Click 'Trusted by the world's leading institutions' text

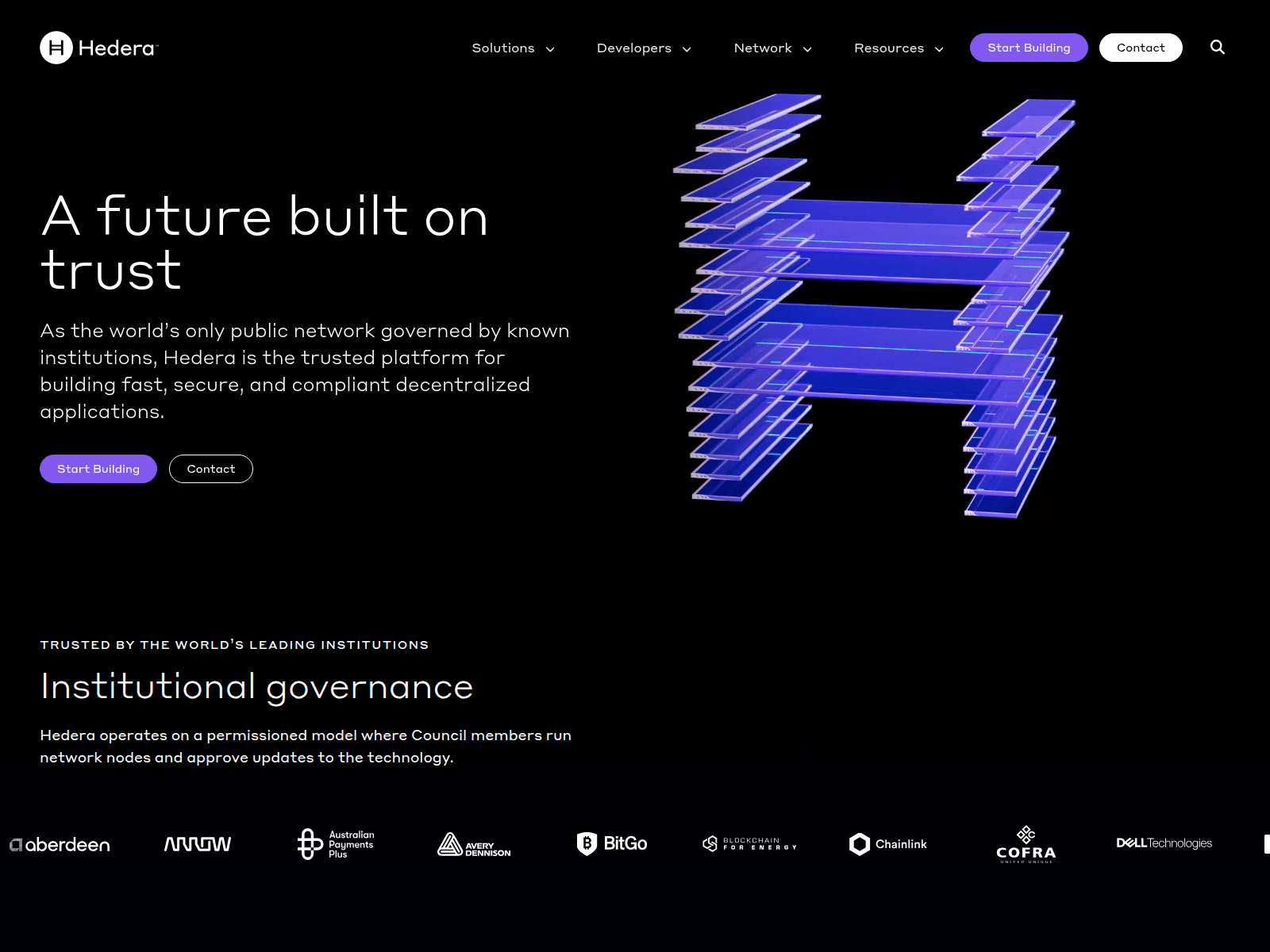[x=234, y=645]
